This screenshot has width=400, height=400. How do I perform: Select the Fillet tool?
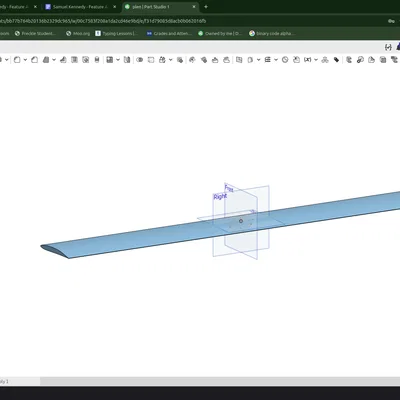coord(17,60)
